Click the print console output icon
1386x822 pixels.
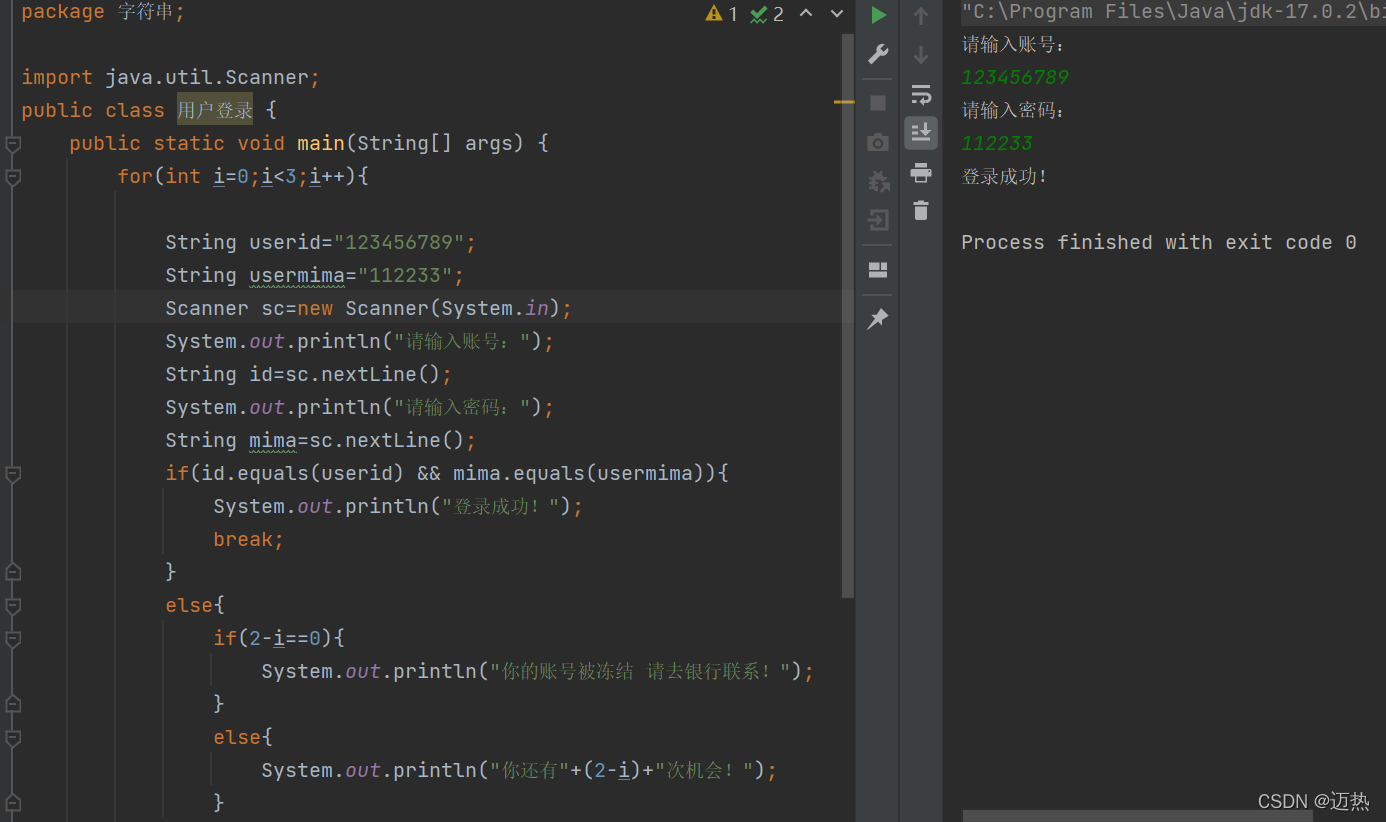tap(921, 172)
